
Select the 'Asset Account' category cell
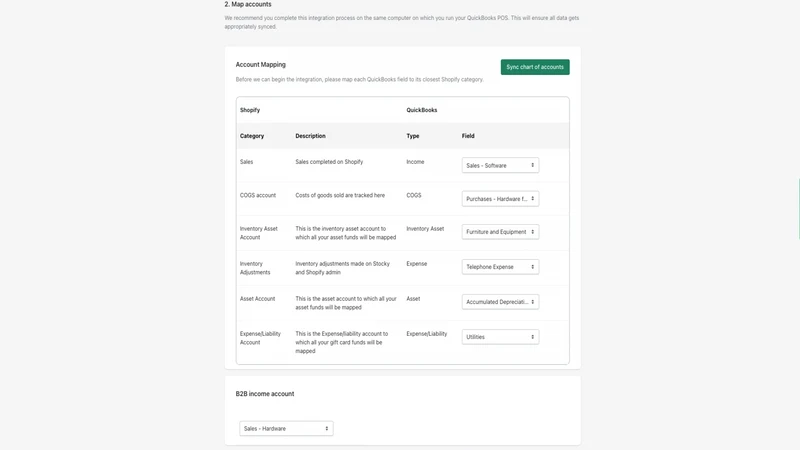pos(257,299)
